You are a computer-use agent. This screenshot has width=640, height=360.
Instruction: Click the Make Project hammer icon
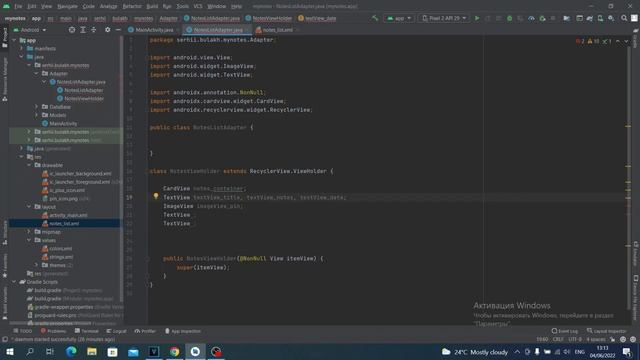(375, 18)
